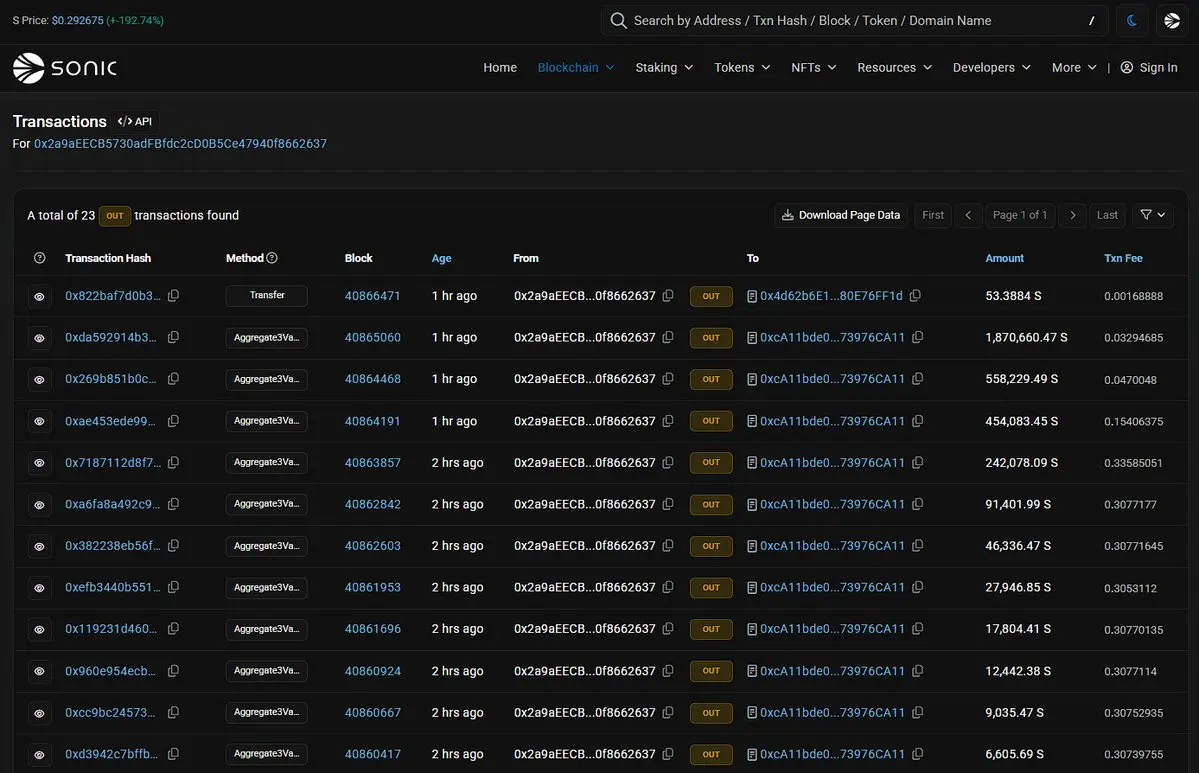Copy hash 0xd3942c7bffb
Image resolution: width=1199 pixels, height=773 pixels.
[174, 754]
